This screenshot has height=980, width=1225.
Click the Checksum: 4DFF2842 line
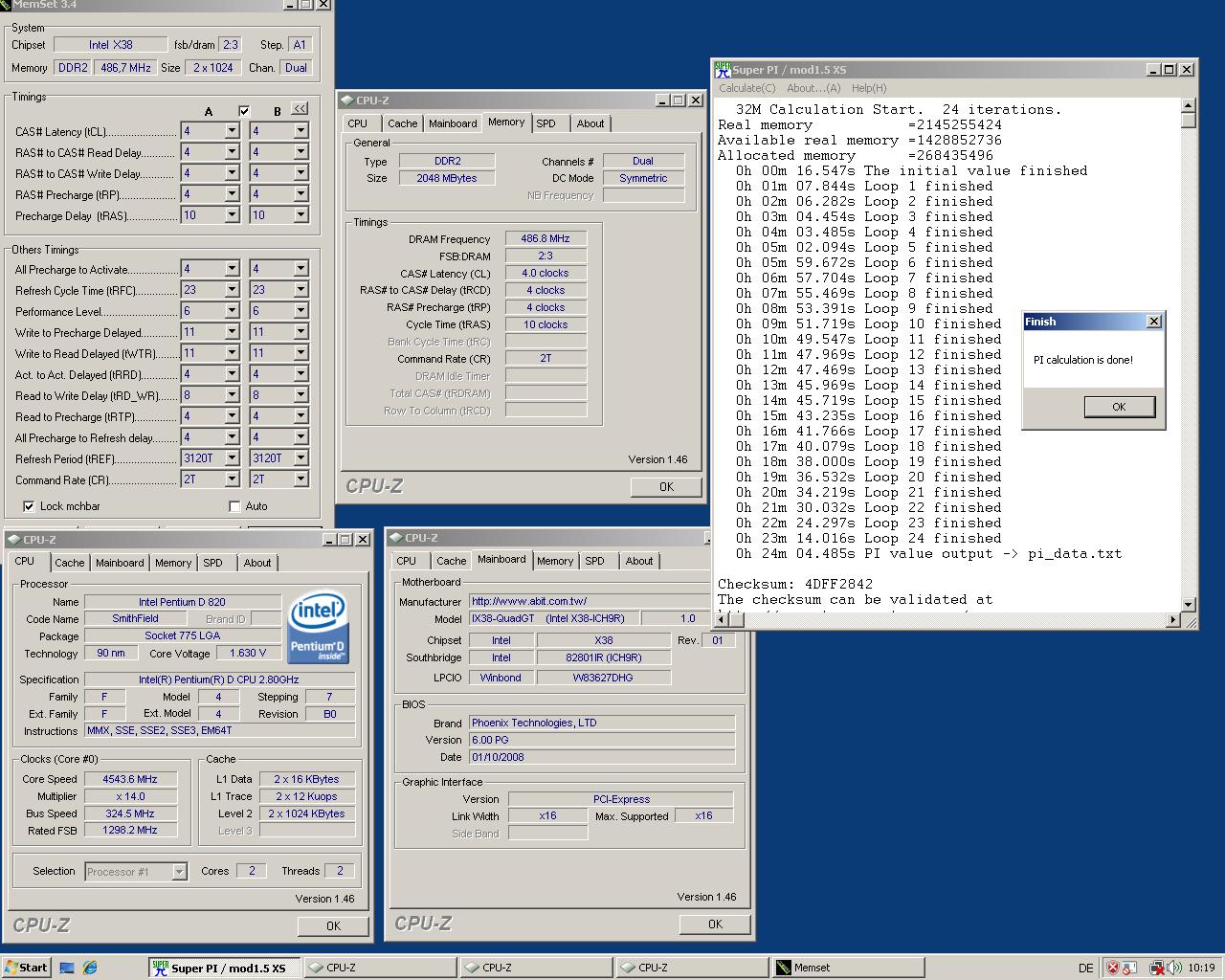coord(794,584)
